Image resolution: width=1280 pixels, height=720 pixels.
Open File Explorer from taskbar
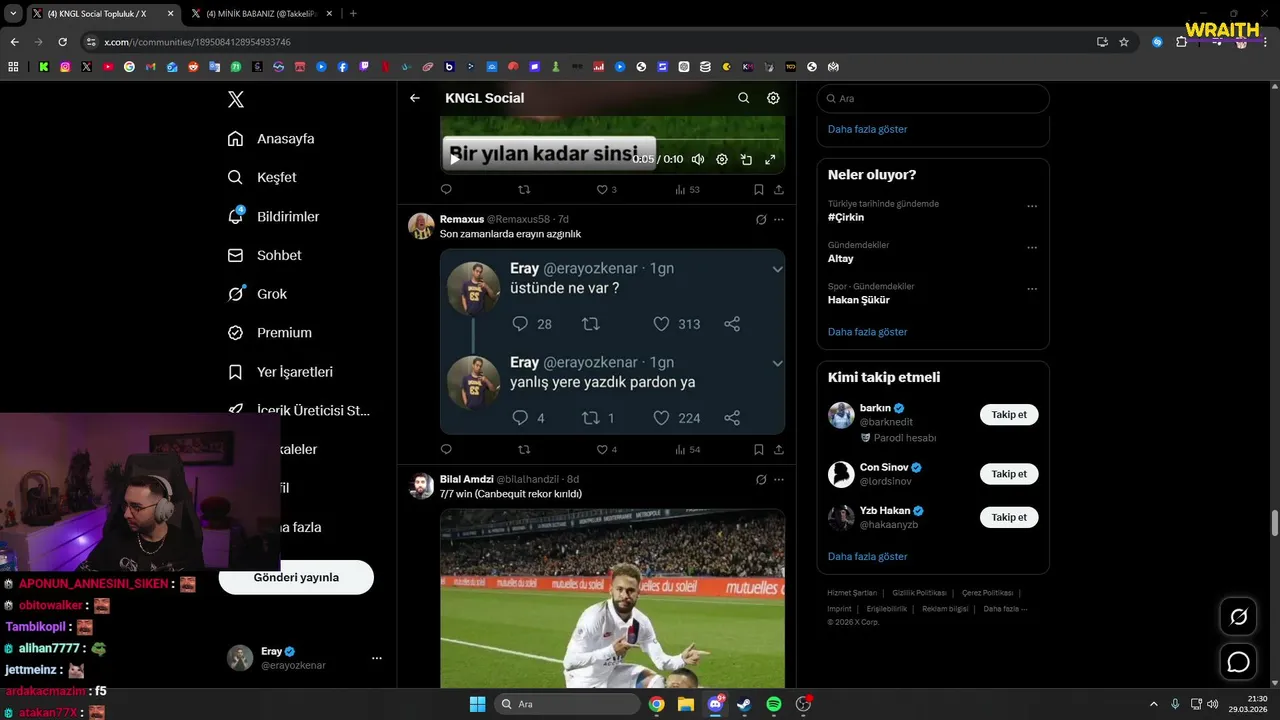pyautogui.click(x=685, y=704)
